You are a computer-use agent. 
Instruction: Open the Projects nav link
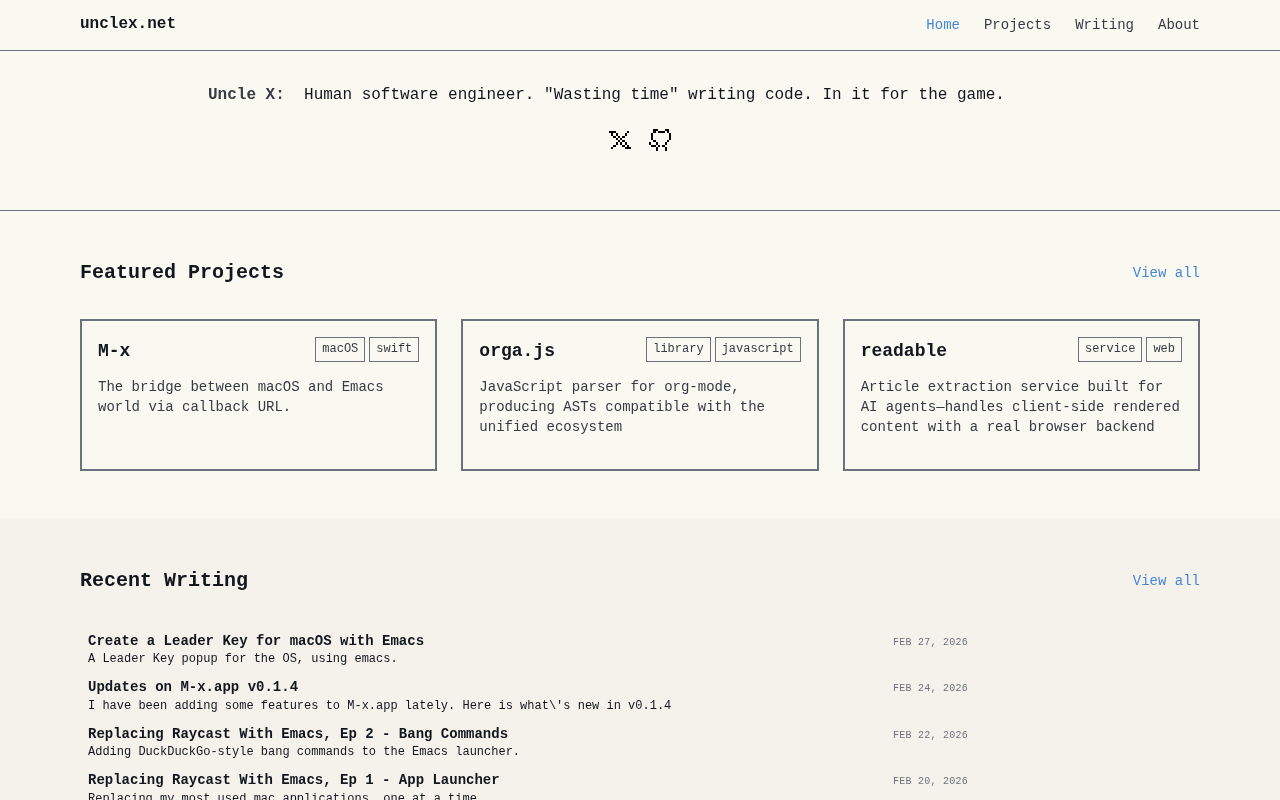click(x=1017, y=25)
